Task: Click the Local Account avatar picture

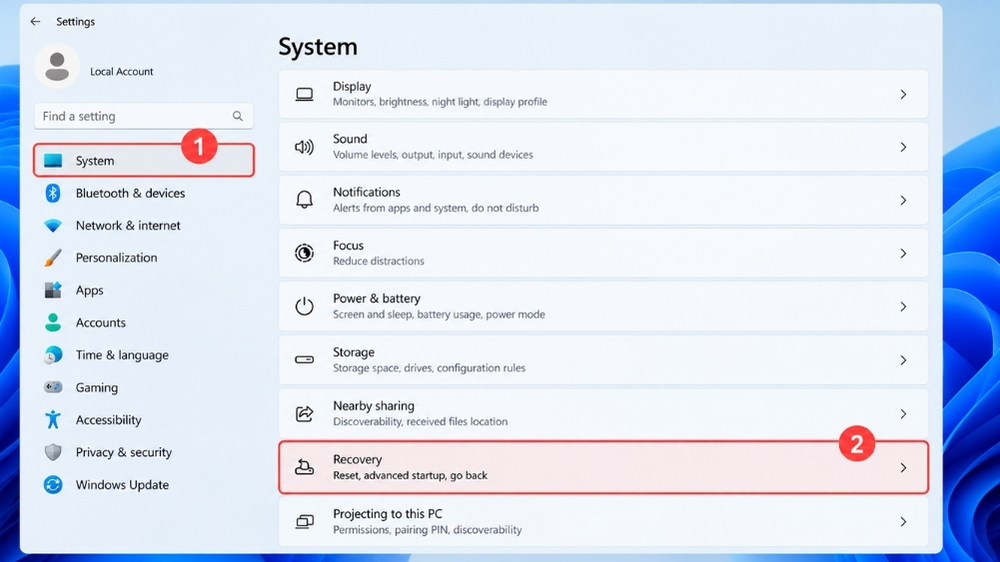Action: pos(57,66)
